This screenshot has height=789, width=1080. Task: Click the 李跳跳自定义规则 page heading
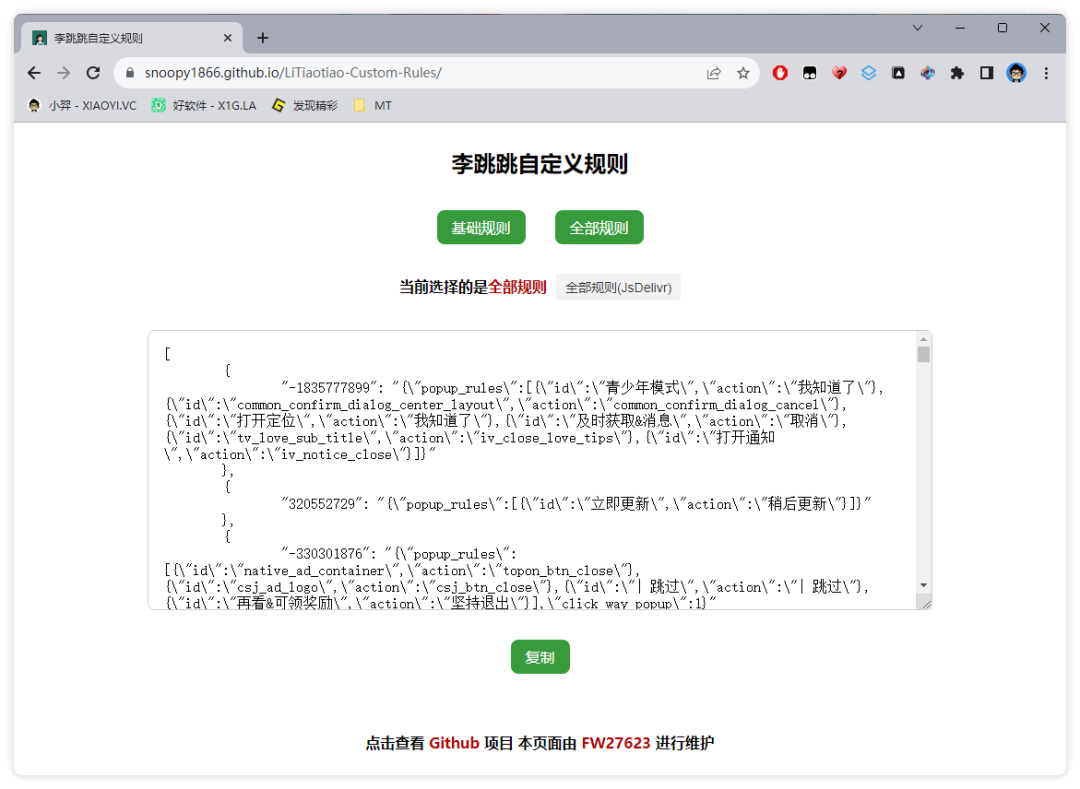[540, 165]
